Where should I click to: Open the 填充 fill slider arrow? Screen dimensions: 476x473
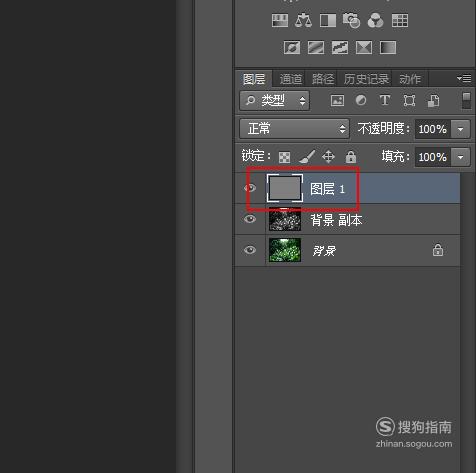point(460,157)
